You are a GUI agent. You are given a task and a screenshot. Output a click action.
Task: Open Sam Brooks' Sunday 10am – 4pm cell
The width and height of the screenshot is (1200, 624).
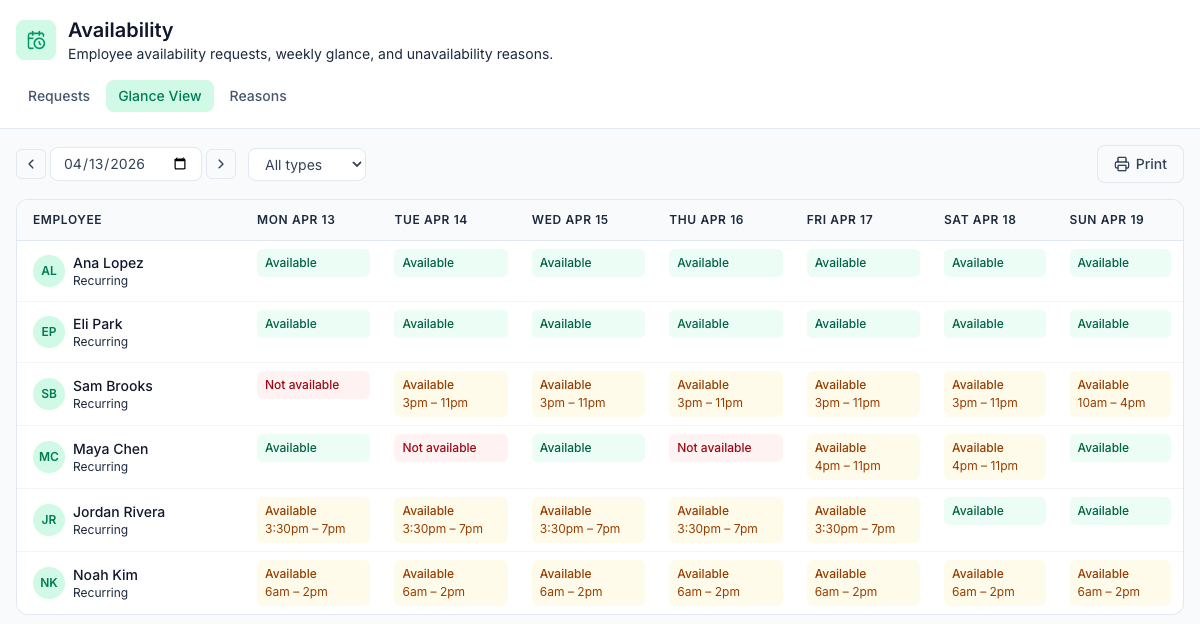coord(1120,394)
